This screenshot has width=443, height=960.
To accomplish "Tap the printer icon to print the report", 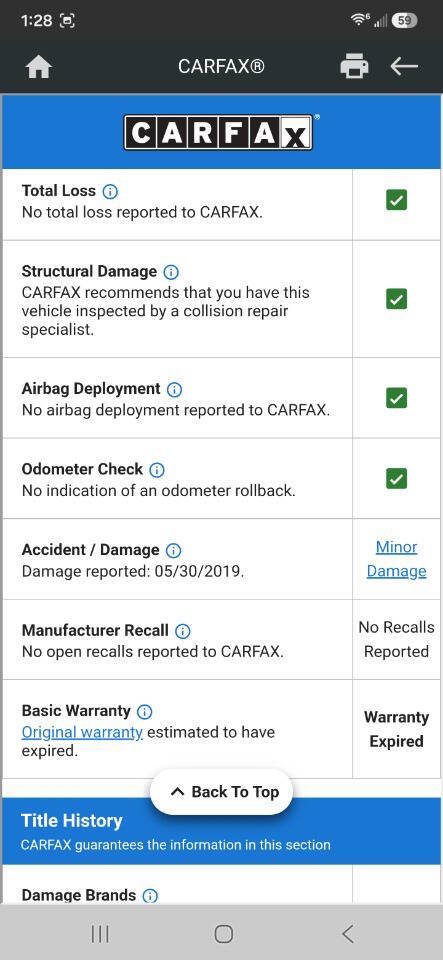I will [354, 66].
